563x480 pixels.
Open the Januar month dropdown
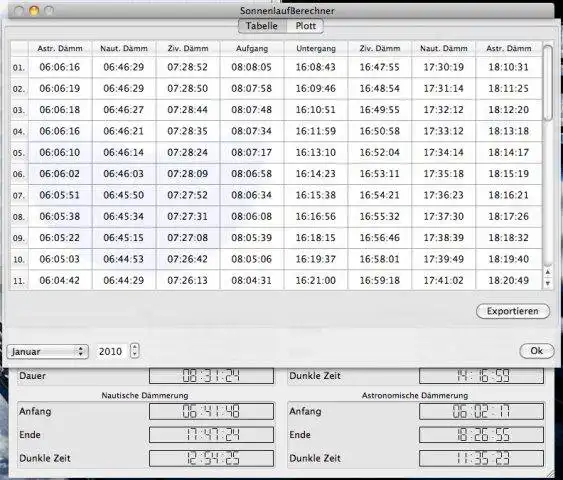pos(47,351)
